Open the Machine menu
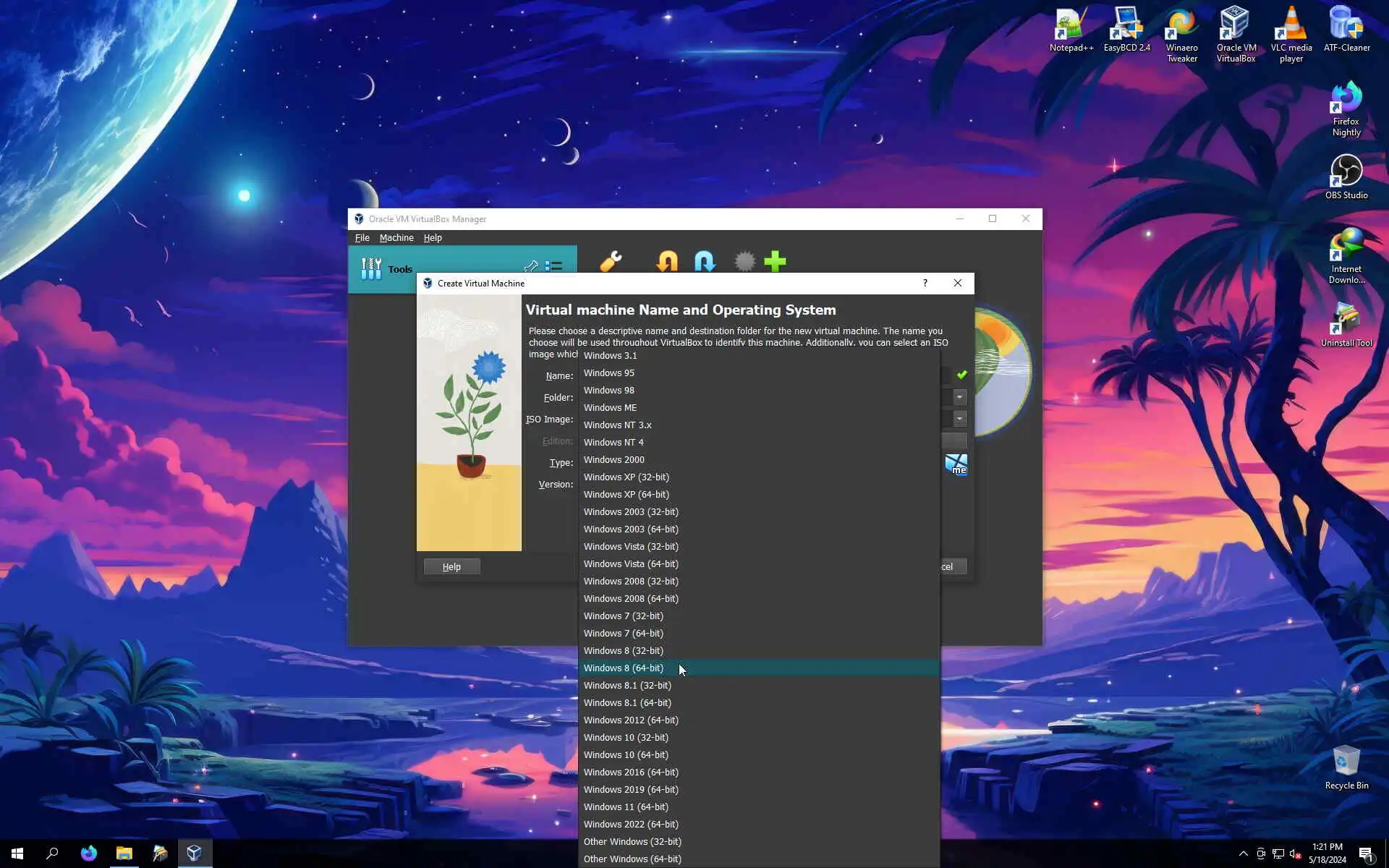The image size is (1389, 868). click(396, 238)
